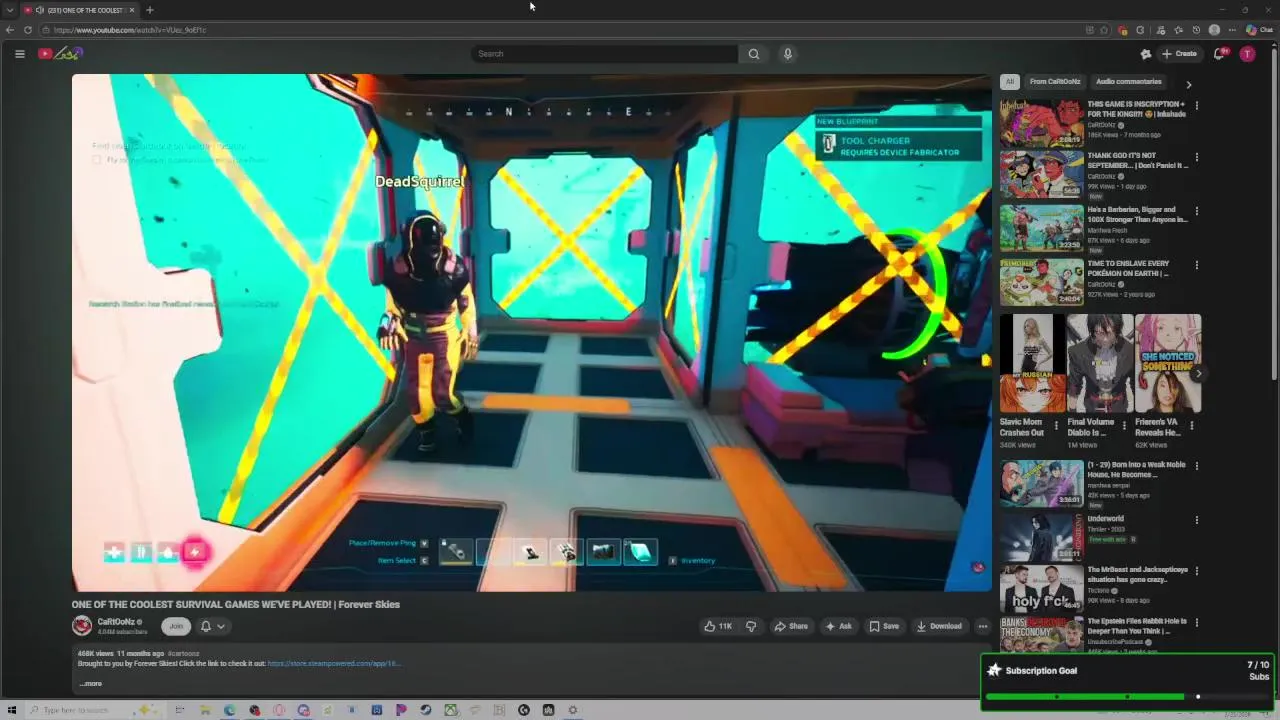Open the YouTube notifications bell in header

point(1219,54)
